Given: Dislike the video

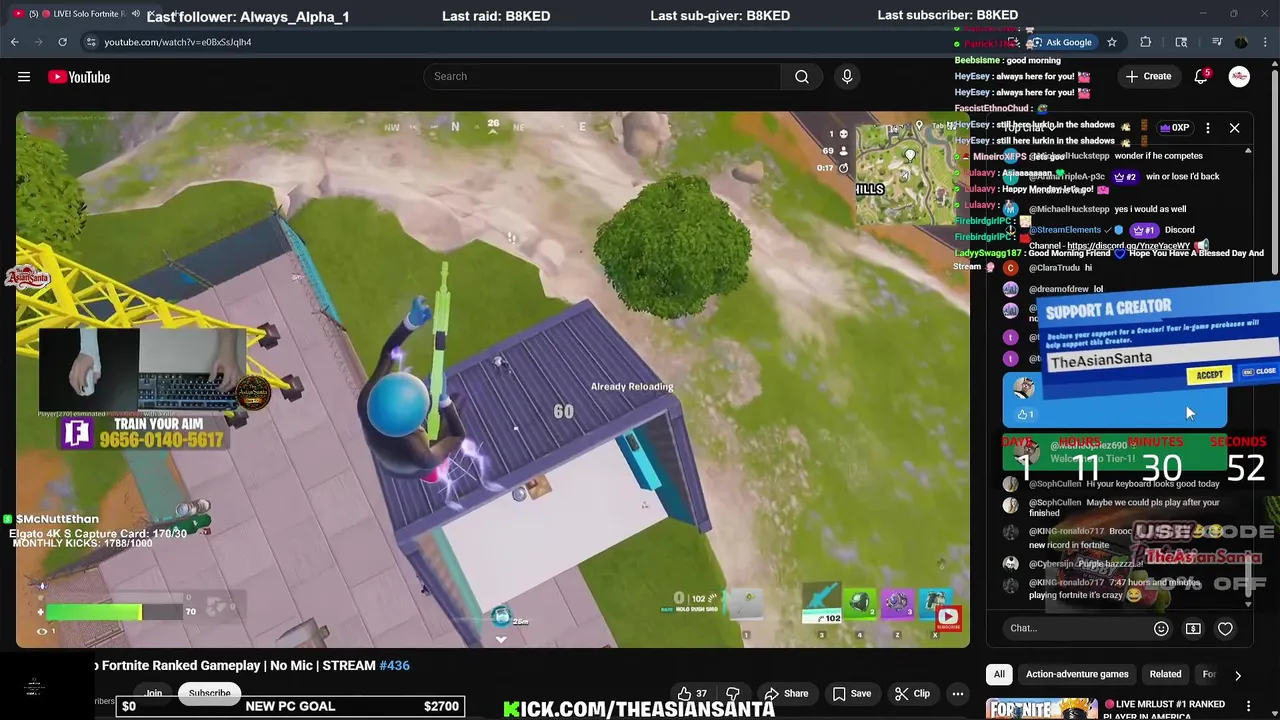Looking at the screenshot, I should click(x=732, y=694).
